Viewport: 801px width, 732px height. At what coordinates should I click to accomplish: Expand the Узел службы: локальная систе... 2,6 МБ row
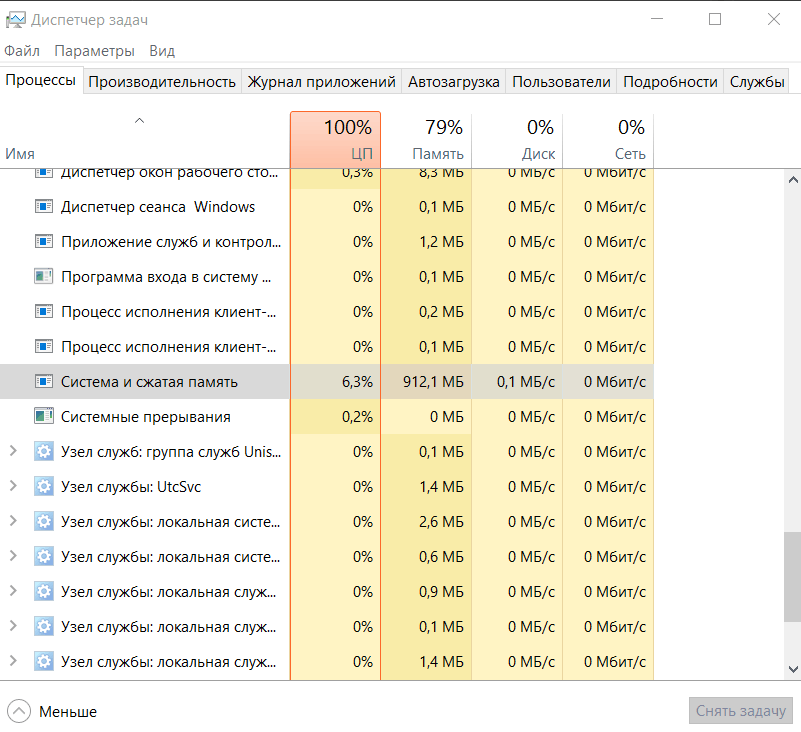click(x=13, y=521)
